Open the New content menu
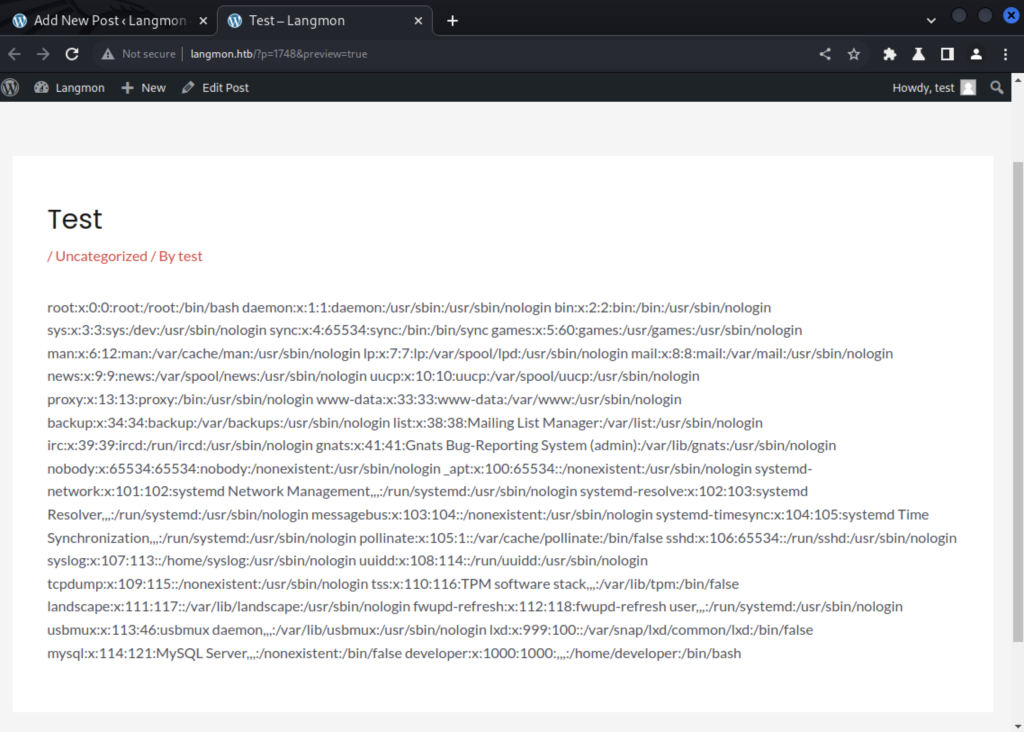 (144, 88)
